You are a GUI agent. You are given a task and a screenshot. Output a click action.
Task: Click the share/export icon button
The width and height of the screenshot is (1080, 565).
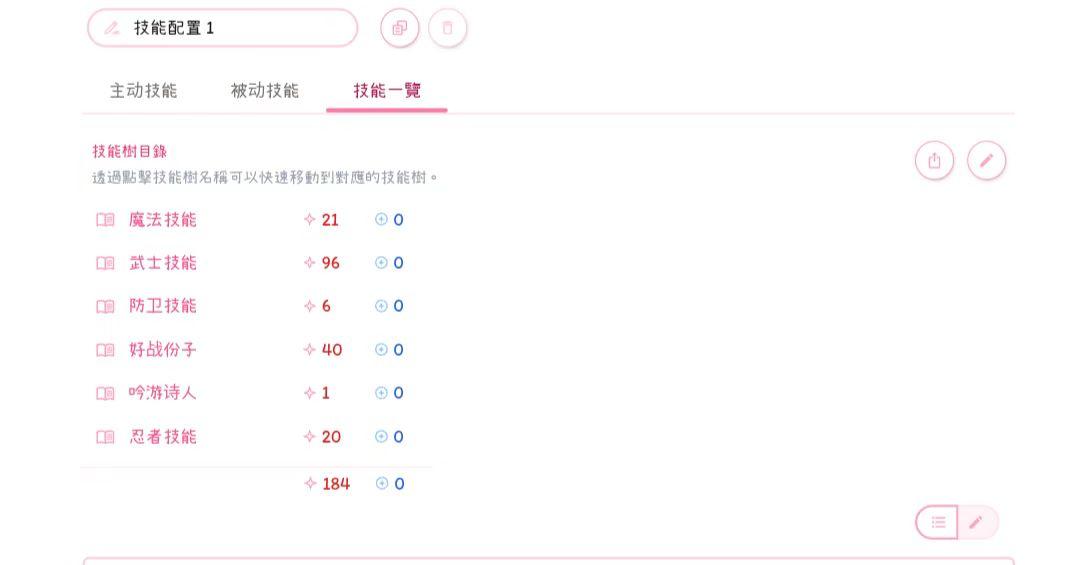(934, 160)
